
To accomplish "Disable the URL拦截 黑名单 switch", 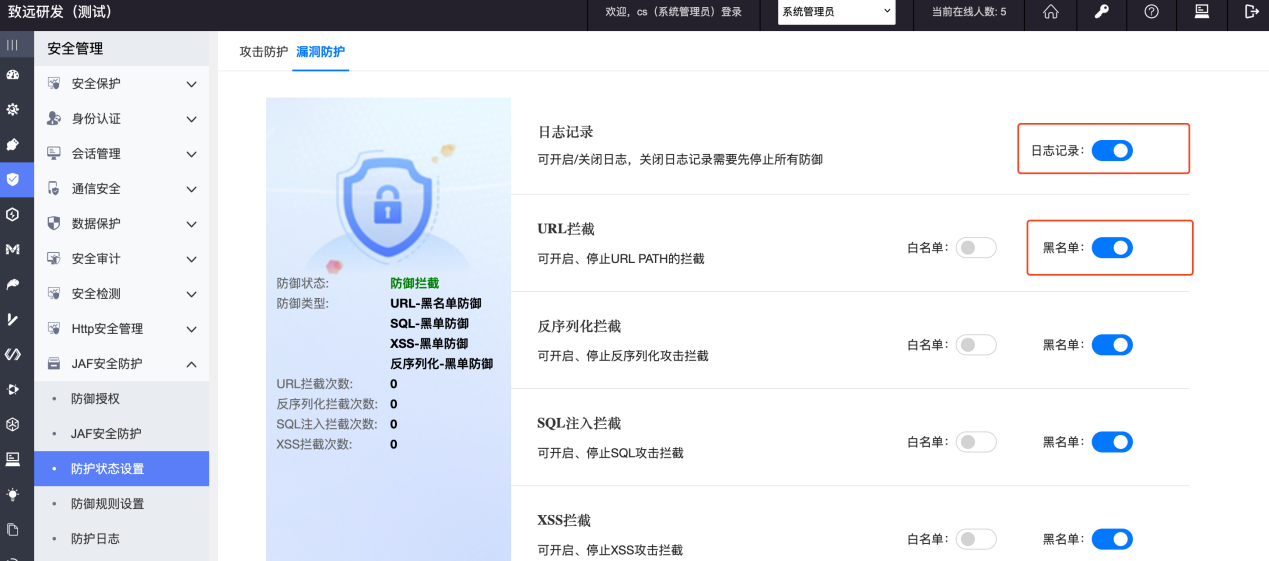I will tap(1112, 247).
